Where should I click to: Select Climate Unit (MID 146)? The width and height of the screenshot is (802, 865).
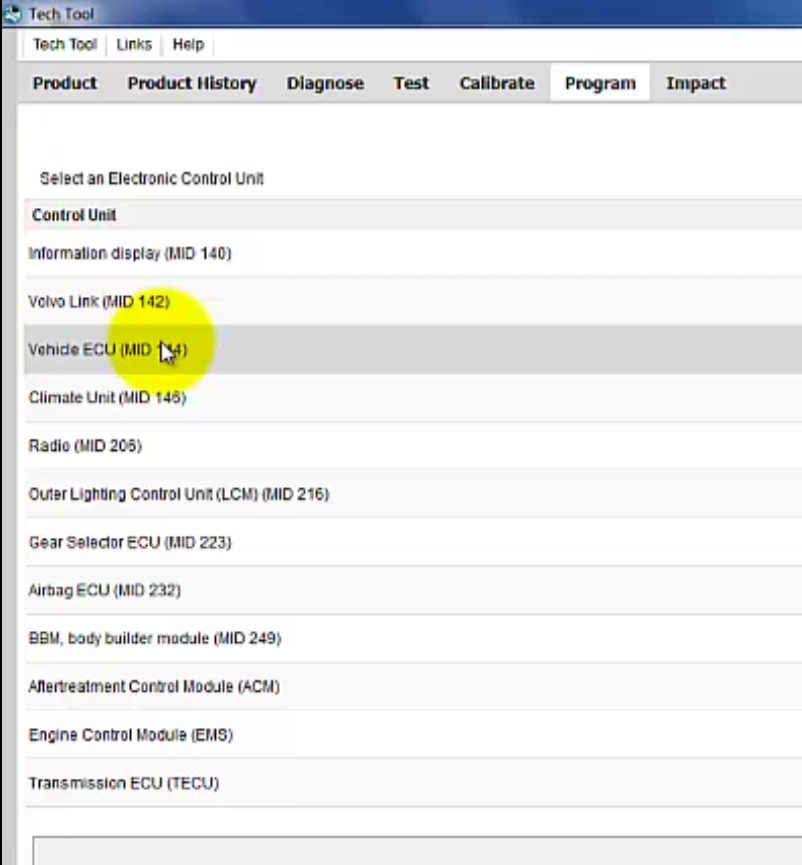107,397
